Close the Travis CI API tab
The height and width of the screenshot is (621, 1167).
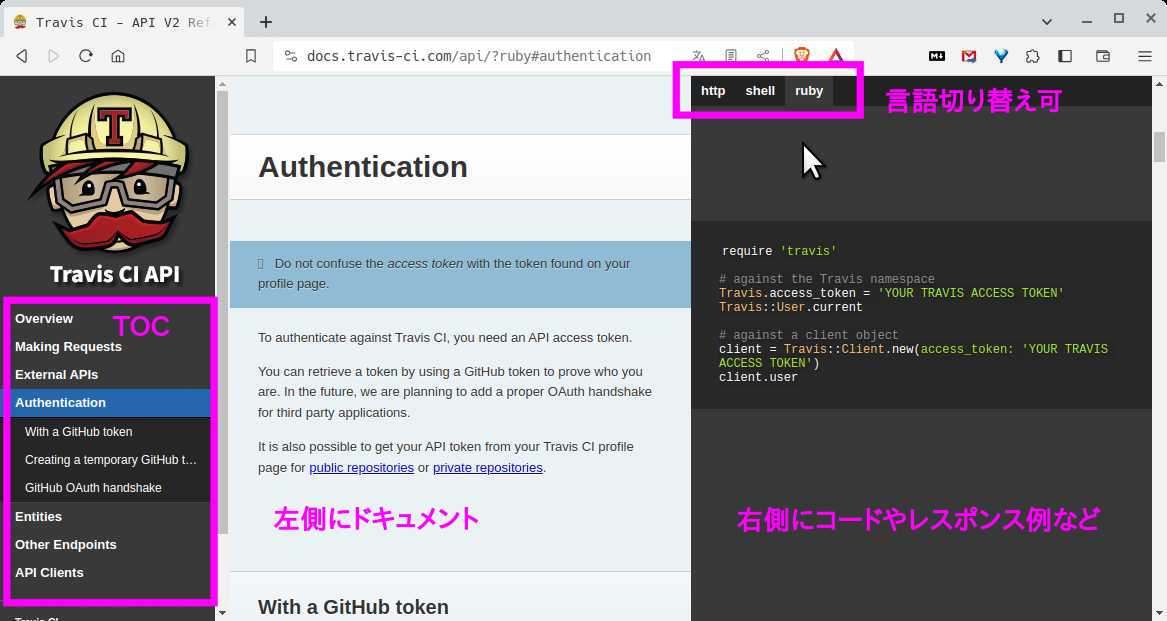tap(231, 22)
